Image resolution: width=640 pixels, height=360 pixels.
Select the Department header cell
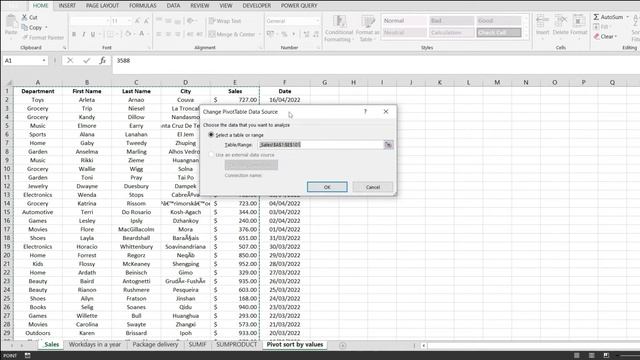38,91
